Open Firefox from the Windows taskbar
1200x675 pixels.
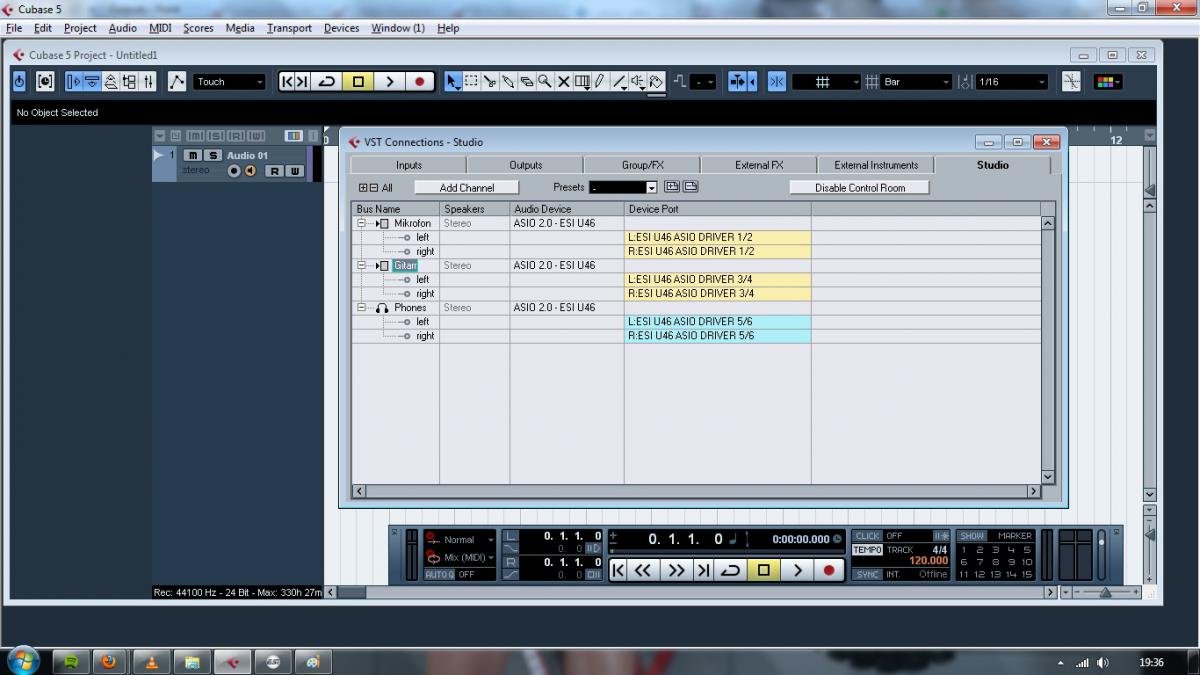click(x=108, y=661)
